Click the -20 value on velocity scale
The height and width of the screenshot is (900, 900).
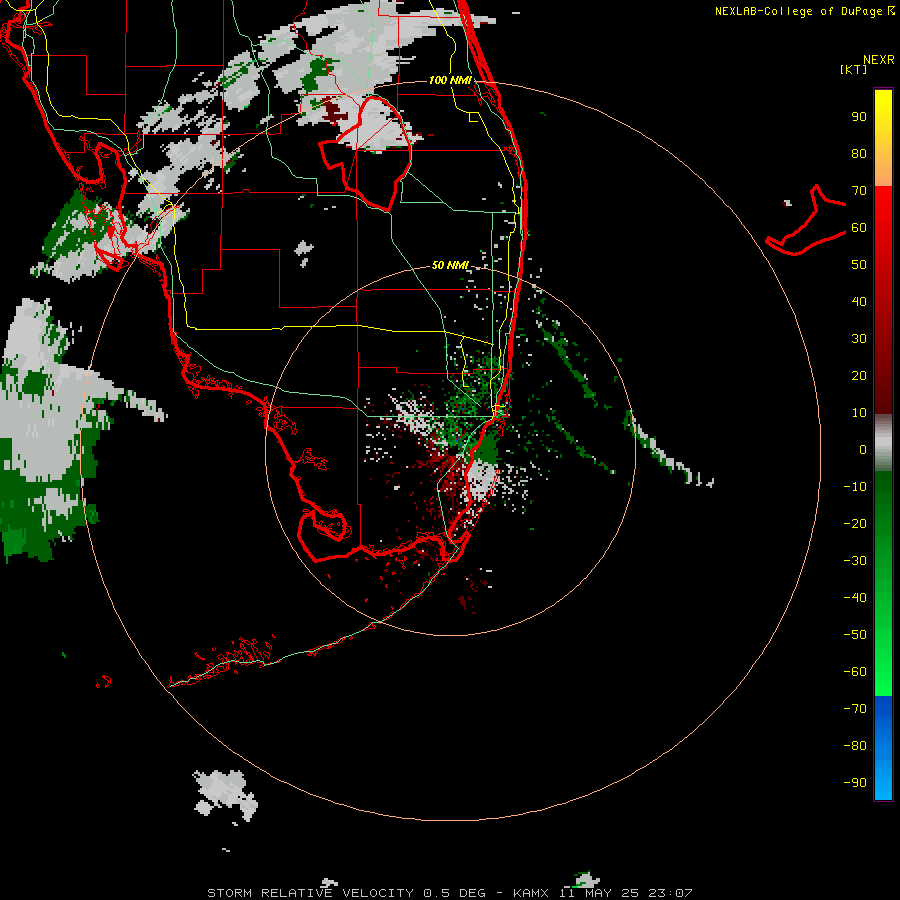click(x=855, y=523)
